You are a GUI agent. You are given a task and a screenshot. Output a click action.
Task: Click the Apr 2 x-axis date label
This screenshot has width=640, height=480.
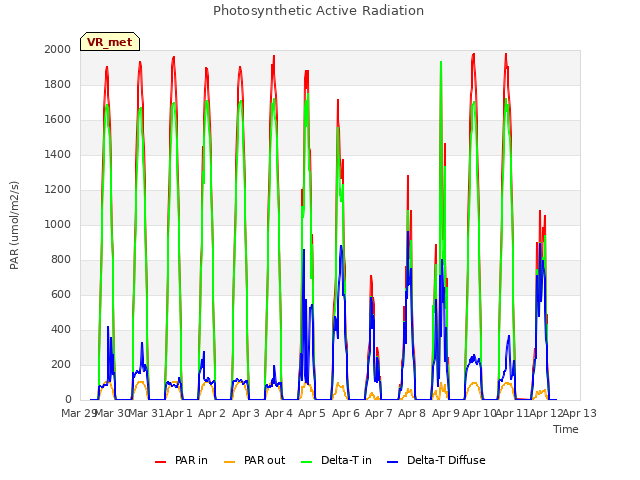click(212, 413)
